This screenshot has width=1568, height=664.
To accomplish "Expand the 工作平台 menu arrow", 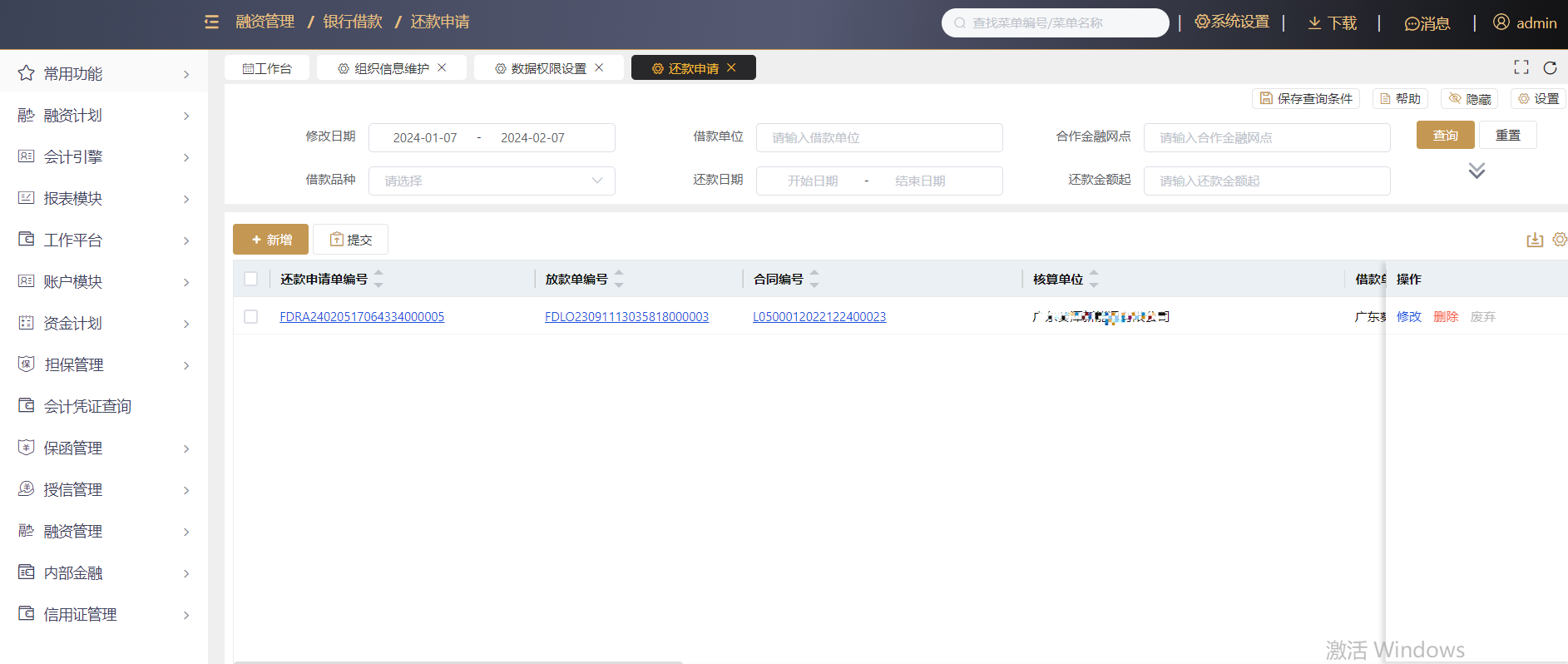I will pos(186,240).
